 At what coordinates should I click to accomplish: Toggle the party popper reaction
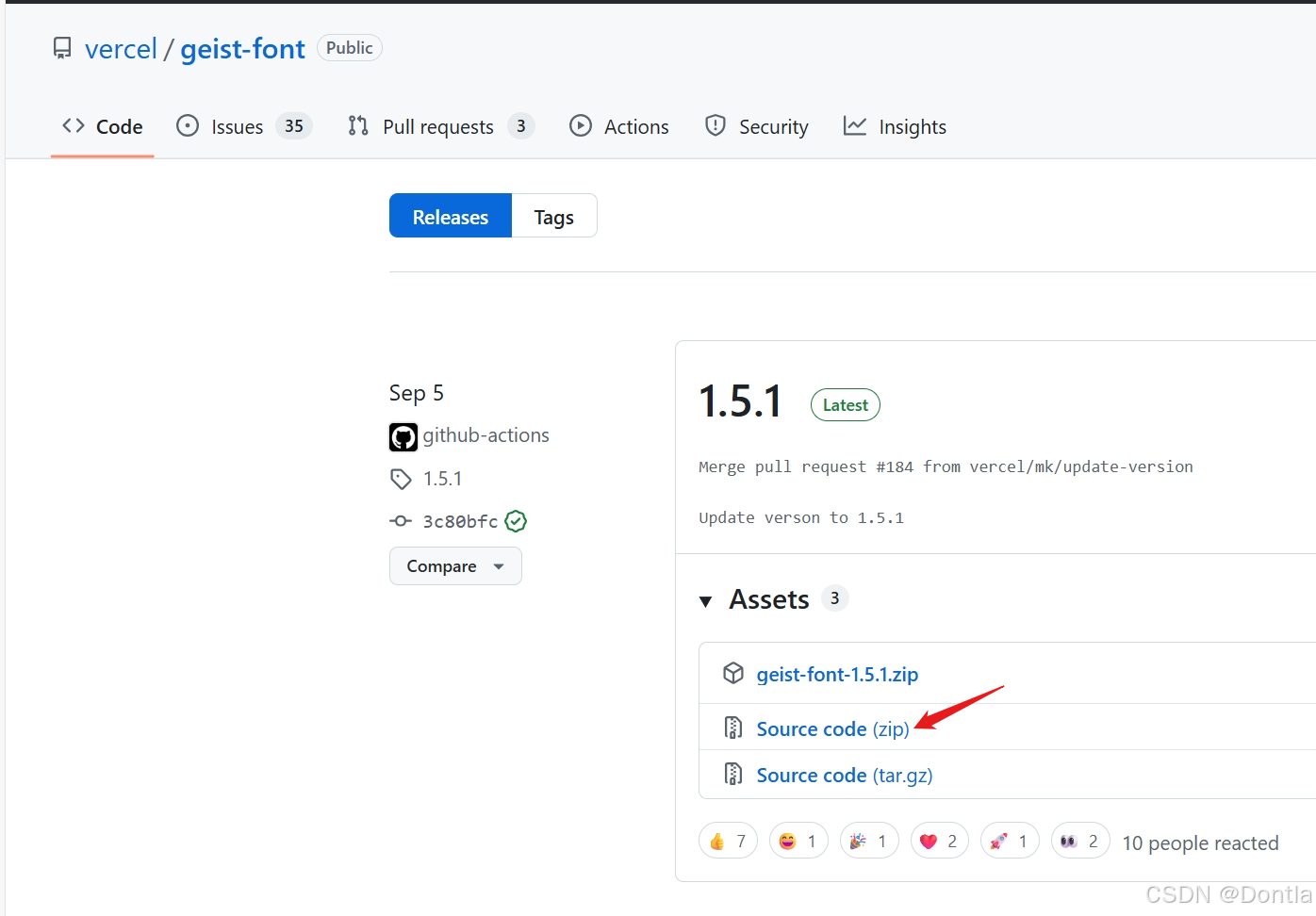[869, 841]
